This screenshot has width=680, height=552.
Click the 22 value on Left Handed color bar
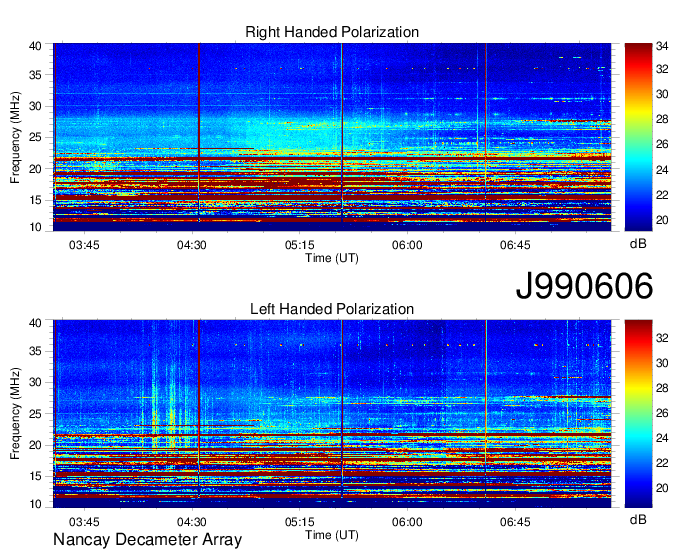point(663,464)
